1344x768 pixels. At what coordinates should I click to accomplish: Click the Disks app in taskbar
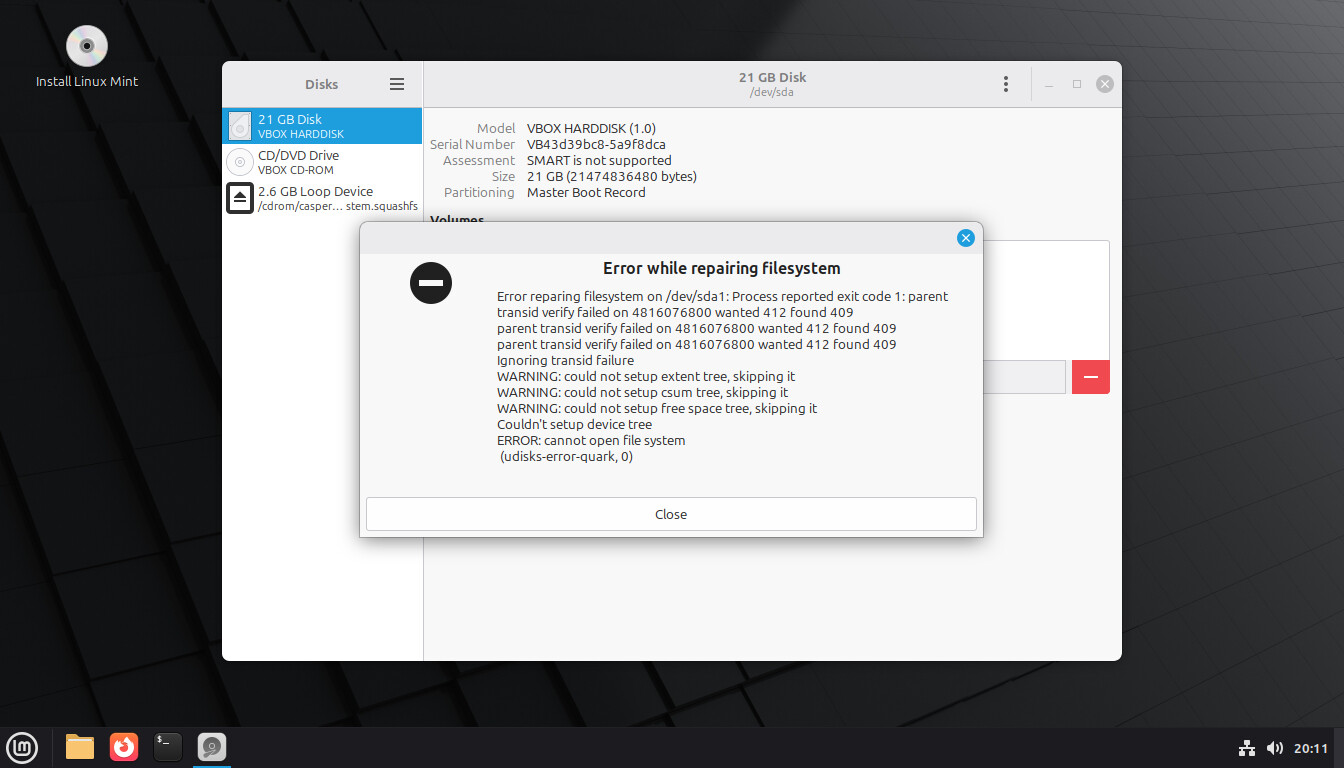pyautogui.click(x=212, y=747)
